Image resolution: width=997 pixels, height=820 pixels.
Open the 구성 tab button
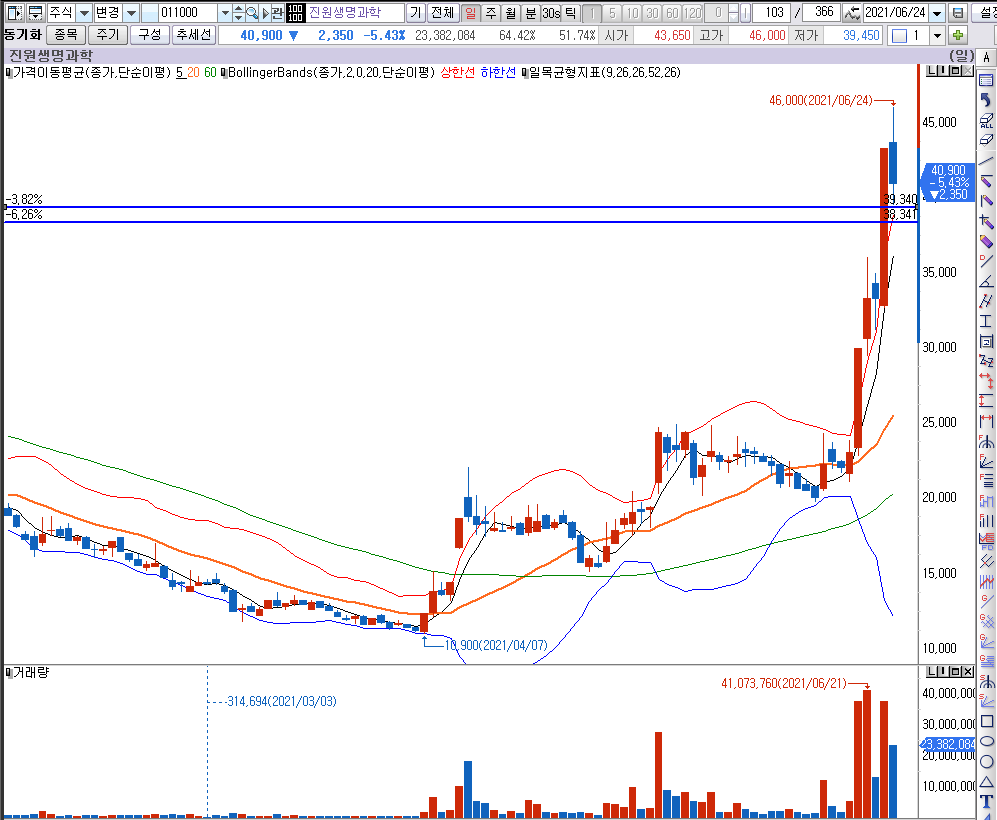point(149,34)
